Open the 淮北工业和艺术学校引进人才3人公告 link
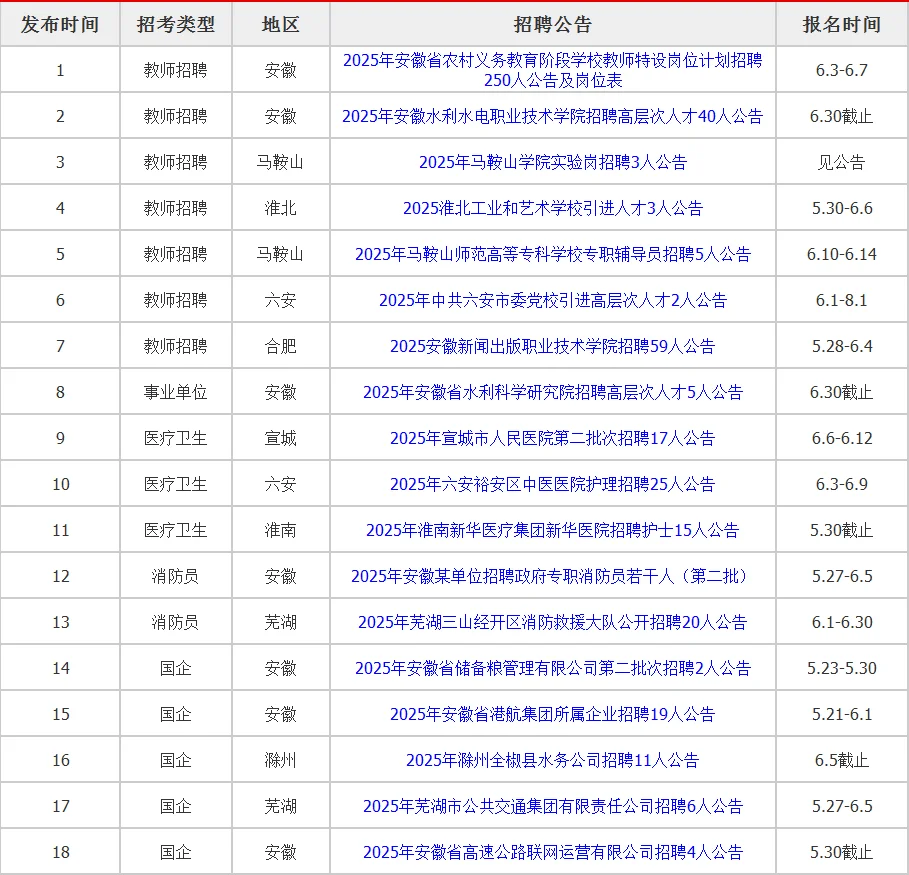 point(552,208)
